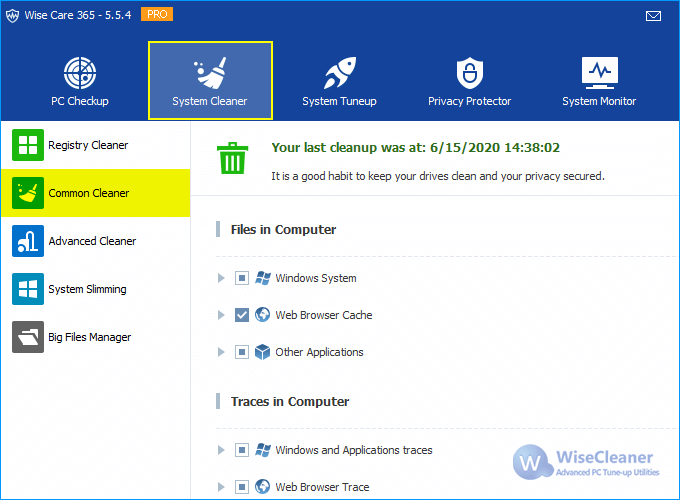
Task: Click the 'Windows System' label
Action: (316, 278)
